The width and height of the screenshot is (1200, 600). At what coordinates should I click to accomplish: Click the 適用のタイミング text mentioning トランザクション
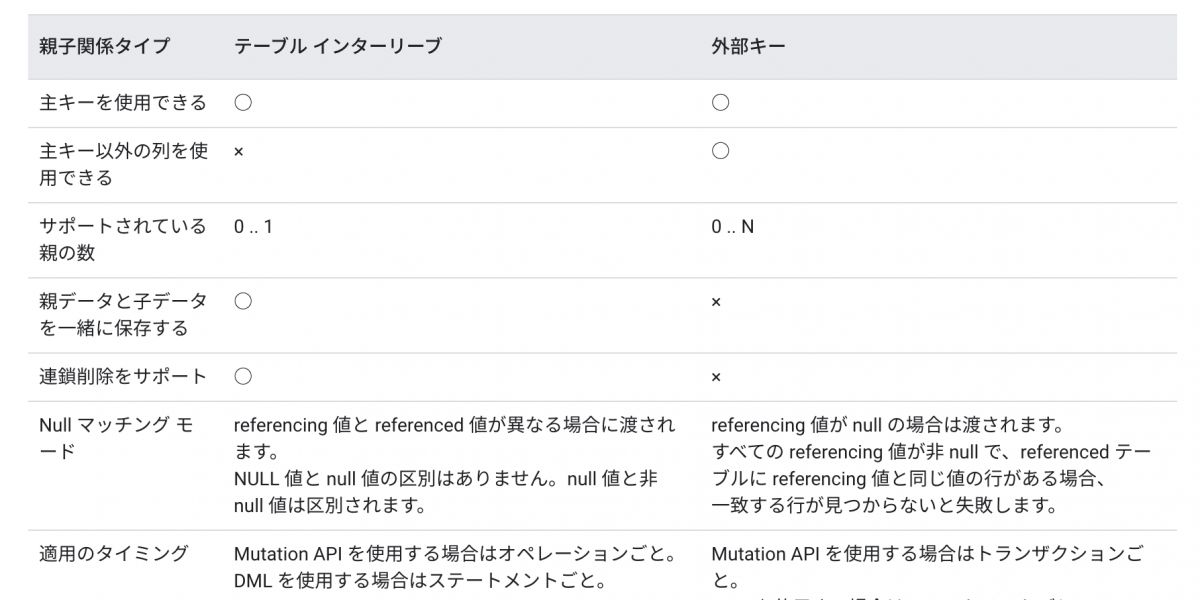(926, 565)
